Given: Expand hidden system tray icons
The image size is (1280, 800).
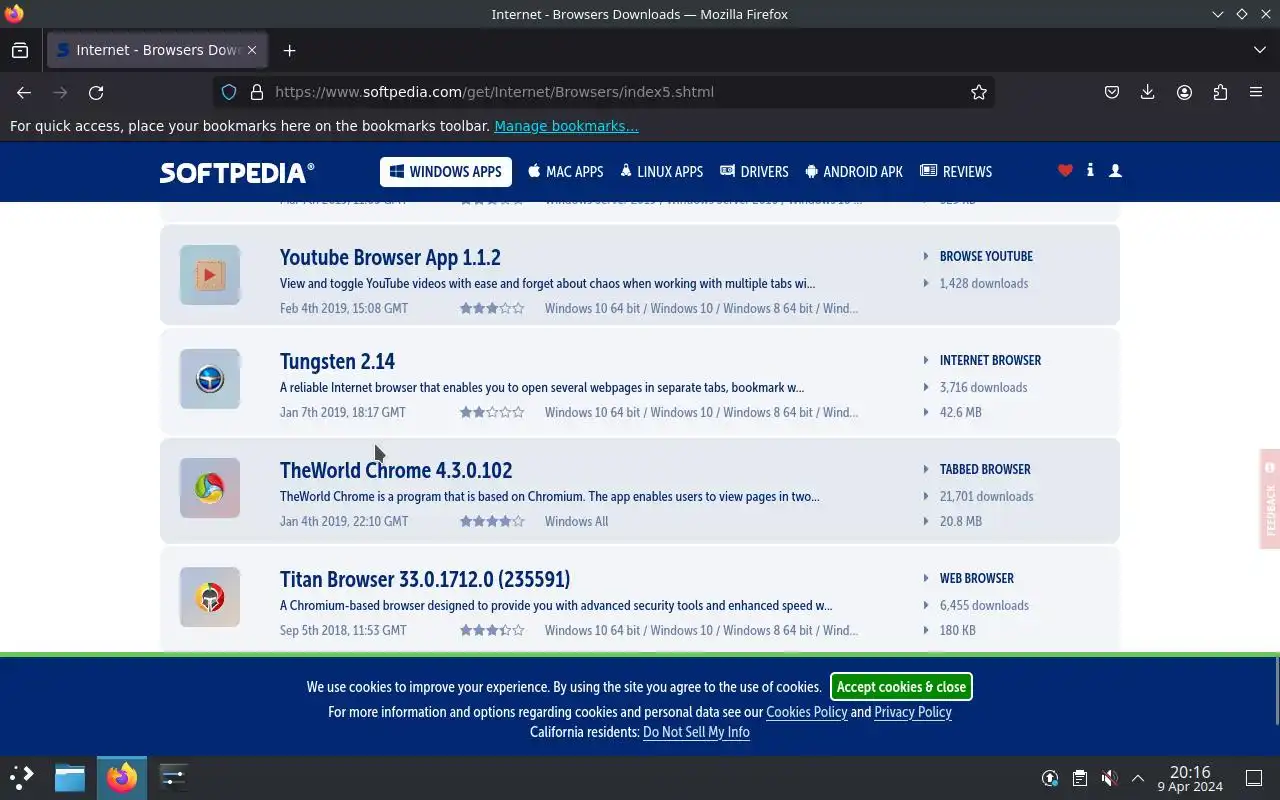Looking at the screenshot, I should pos(1138,778).
